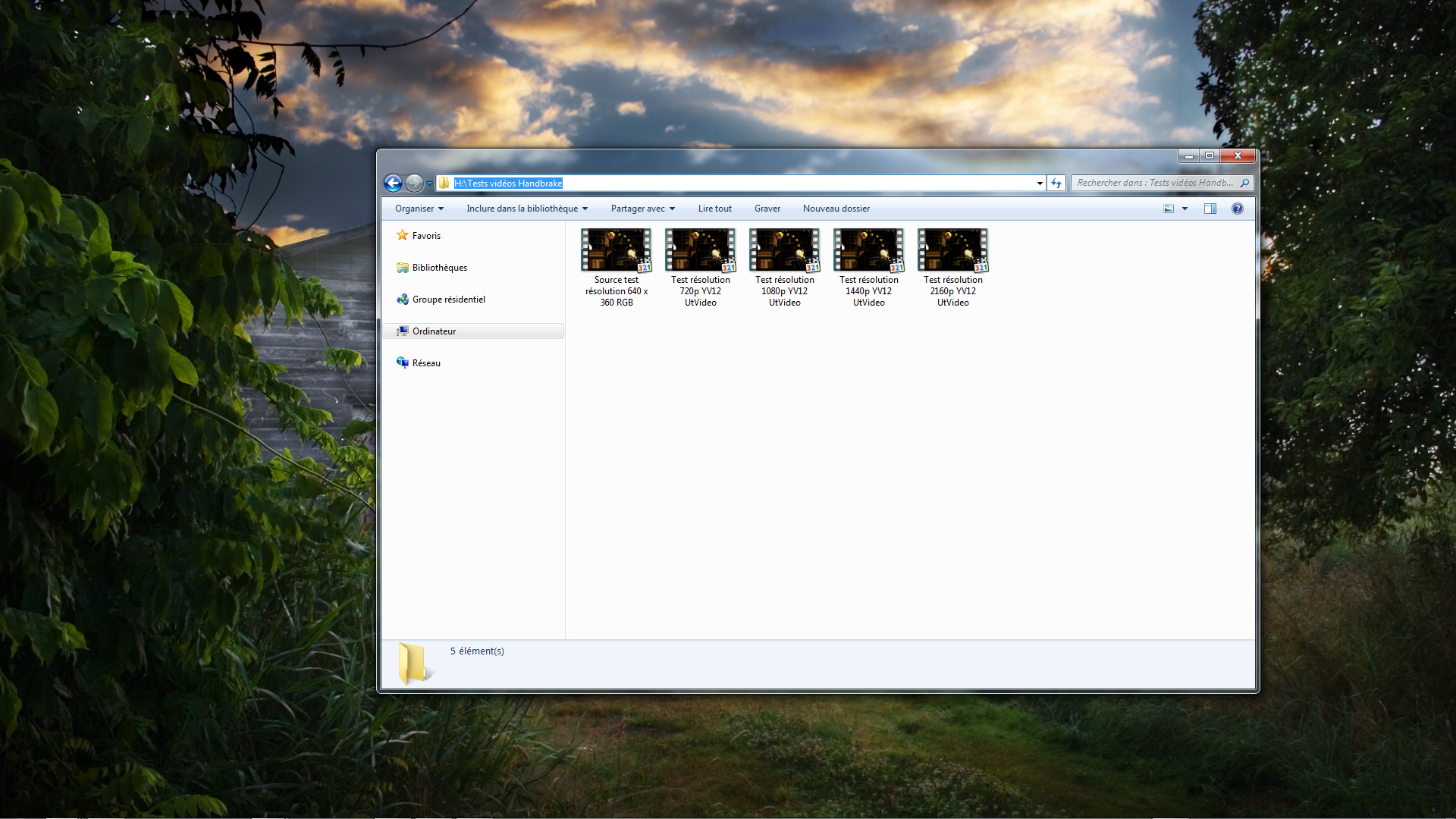Click the Lire tout button
The height and width of the screenshot is (819, 1456).
[x=715, y=209]
